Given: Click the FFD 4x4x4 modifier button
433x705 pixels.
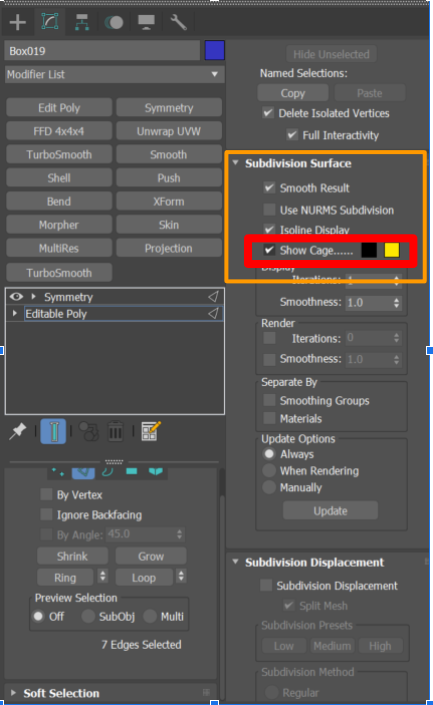Looking at the screenshot, I should (59, 131).
